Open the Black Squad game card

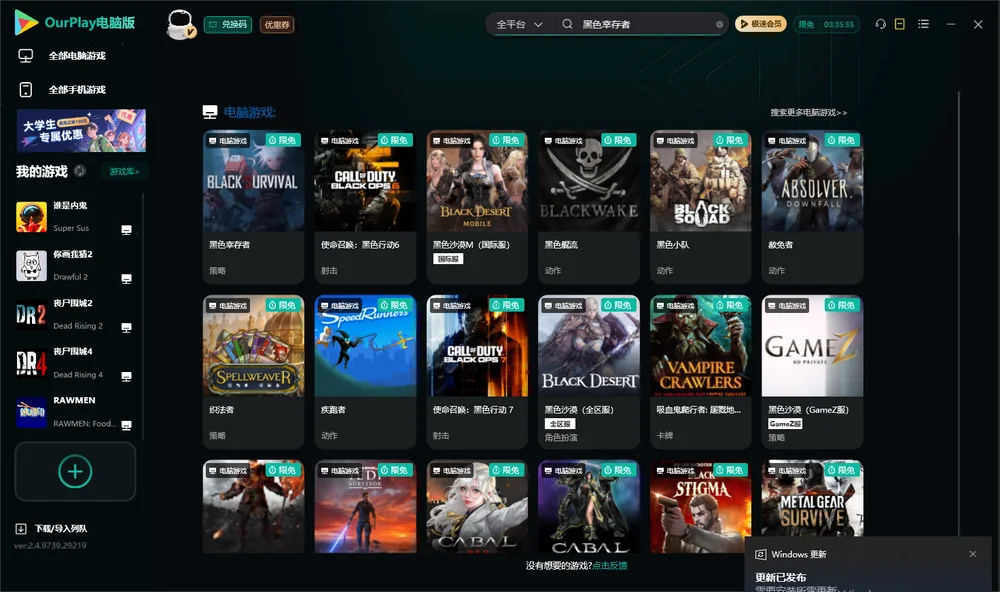pos(700,207)
